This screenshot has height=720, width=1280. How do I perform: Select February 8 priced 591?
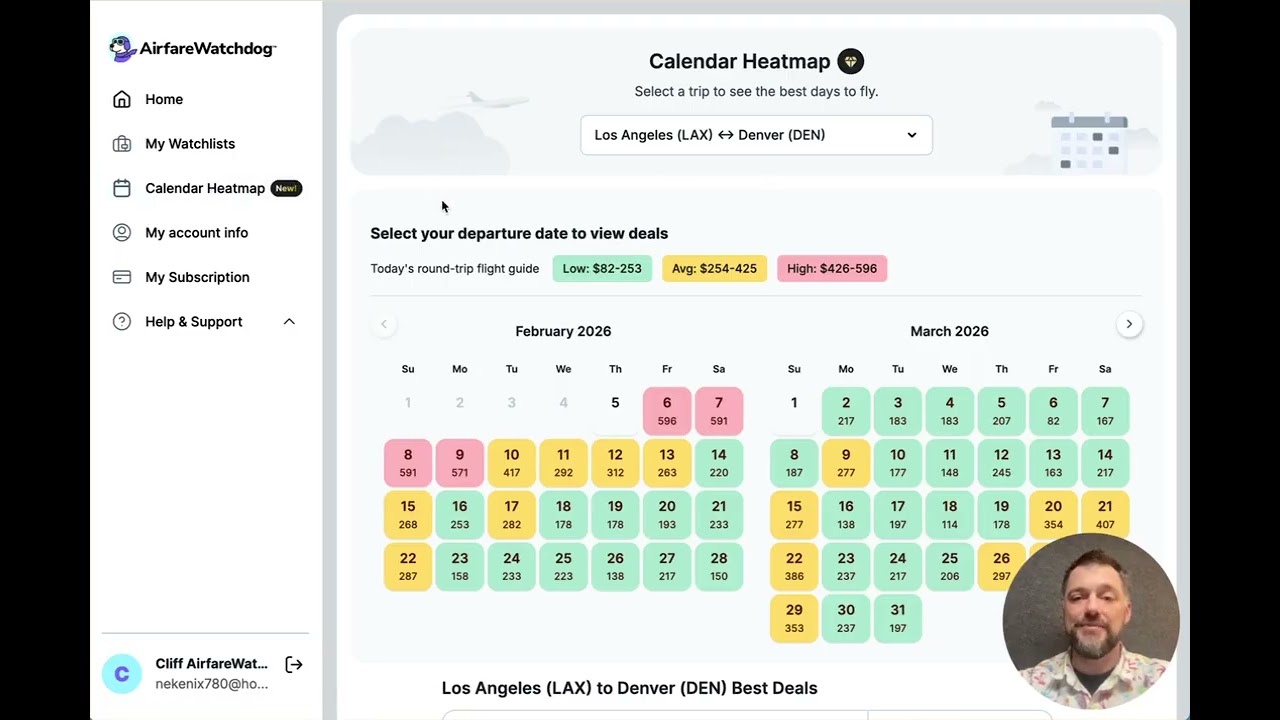tap(408, 463)
